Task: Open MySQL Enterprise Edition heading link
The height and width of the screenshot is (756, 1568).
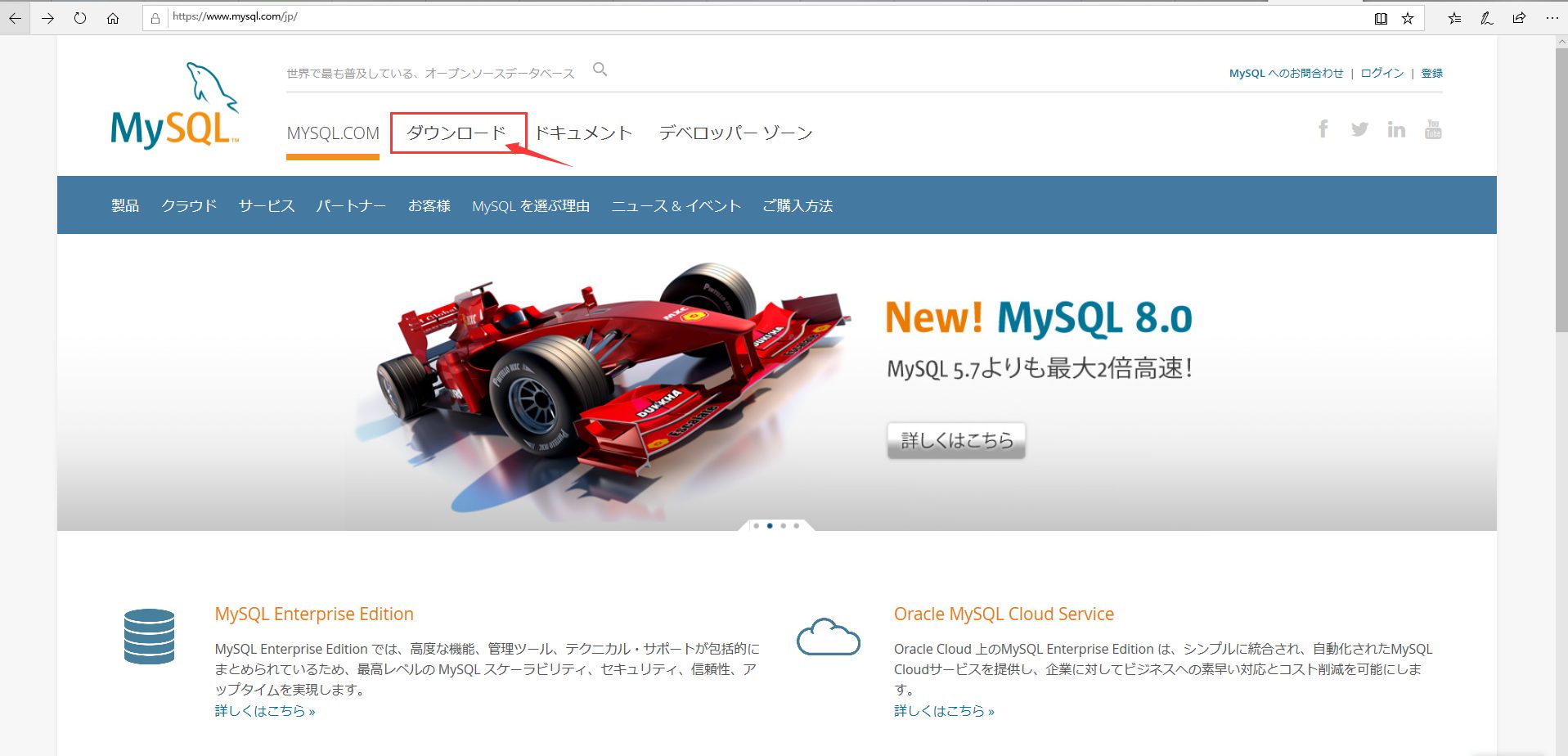Action: [314, 614]
